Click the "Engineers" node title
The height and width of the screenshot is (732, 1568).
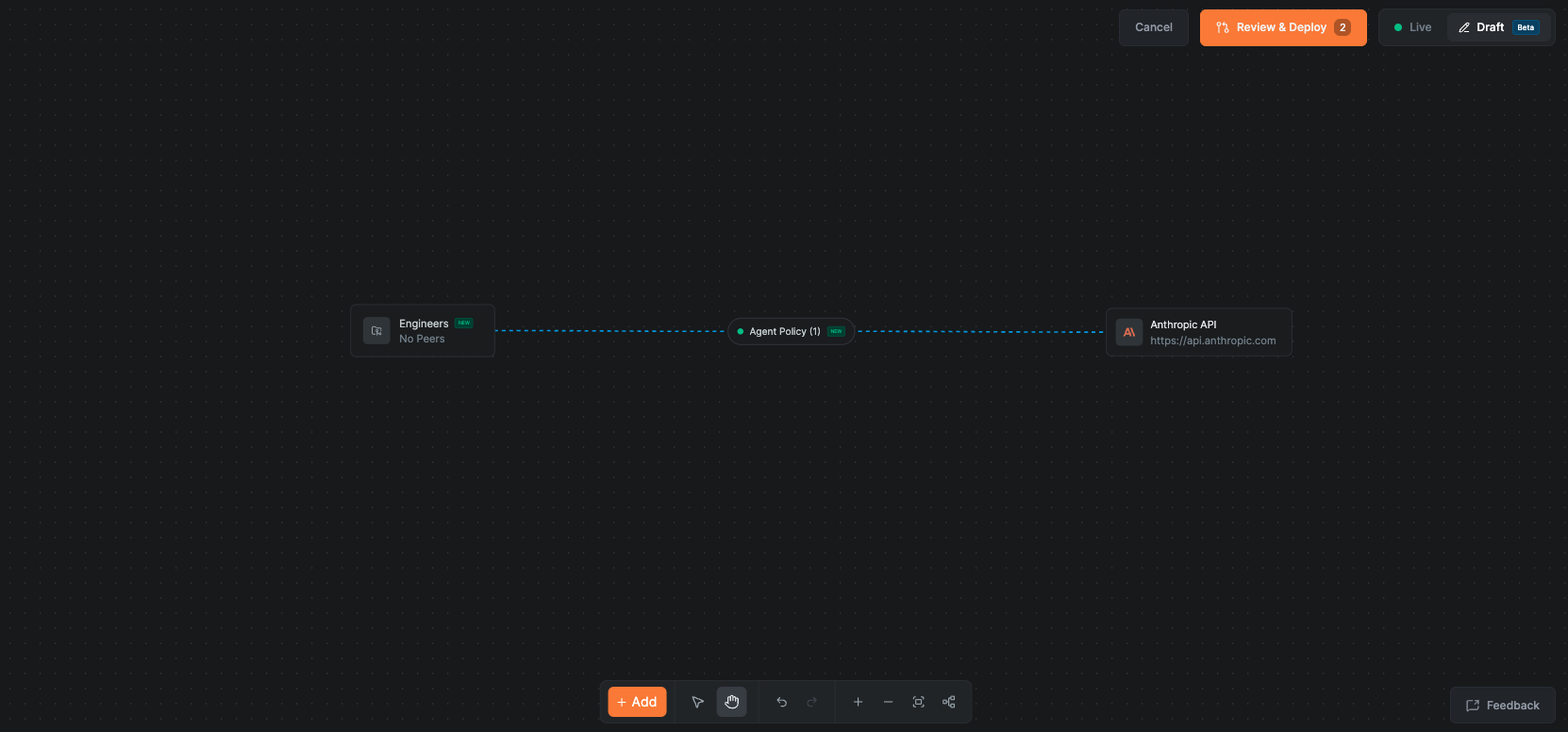tap(424, 324)
